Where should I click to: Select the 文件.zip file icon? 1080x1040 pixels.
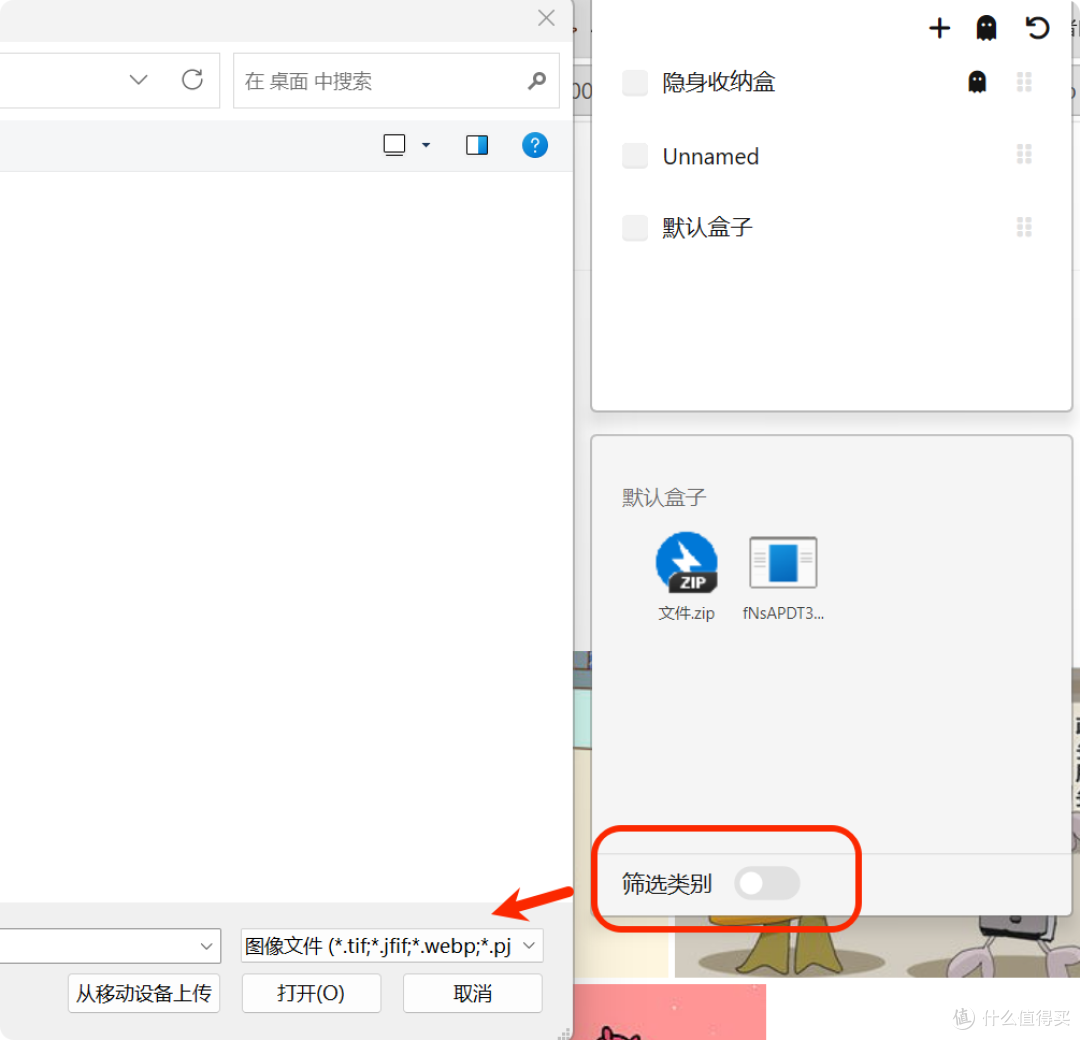(686, 563)
